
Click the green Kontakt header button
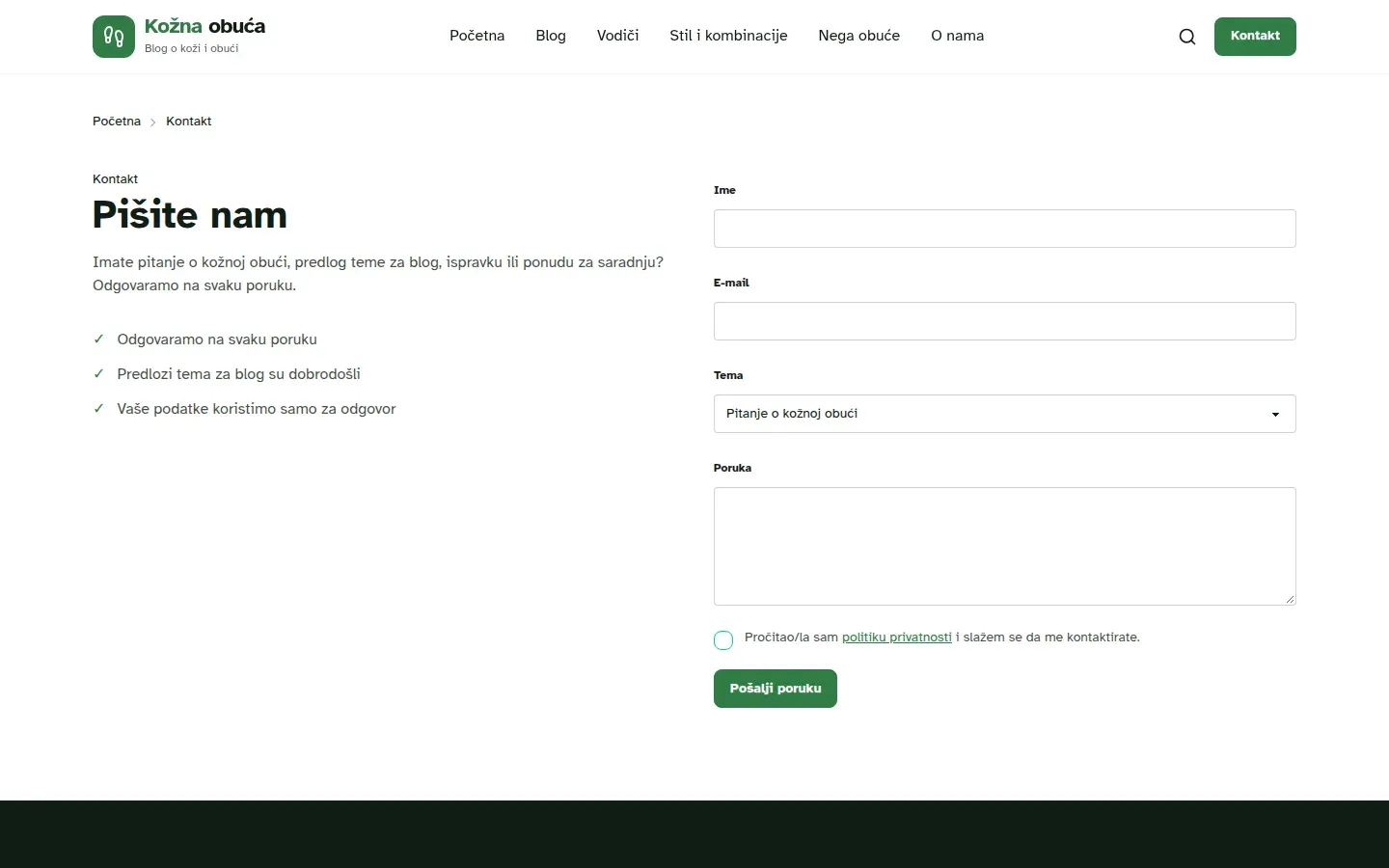[1255, 37]
